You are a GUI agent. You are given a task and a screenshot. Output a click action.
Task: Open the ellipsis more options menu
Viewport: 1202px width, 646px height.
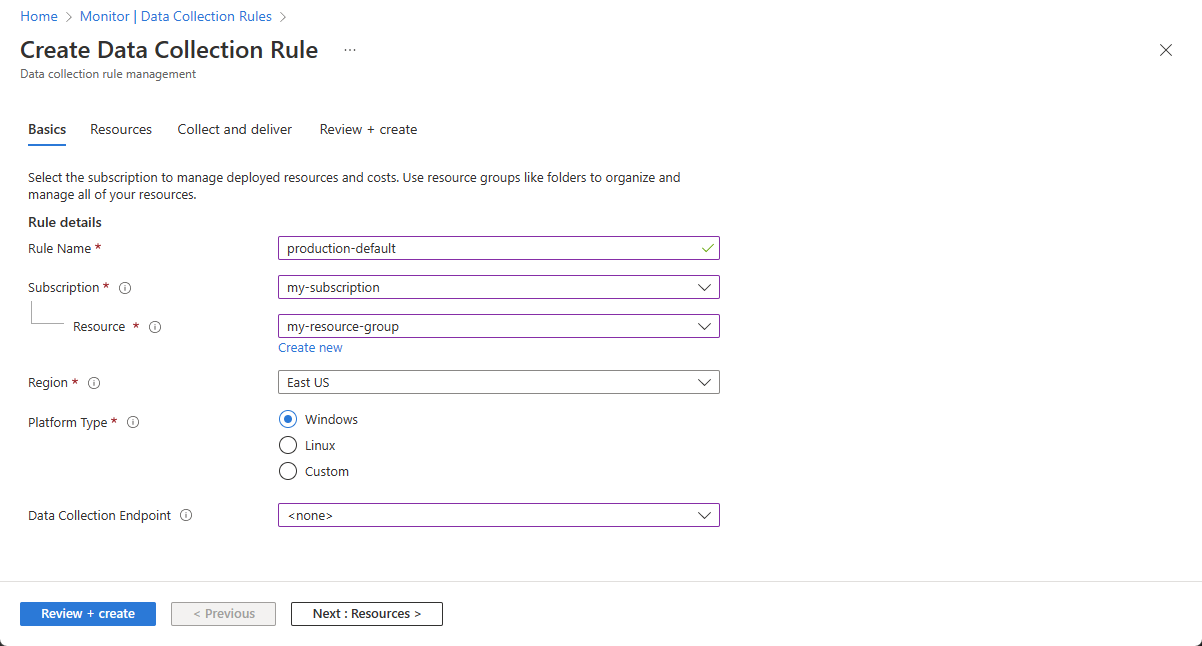350,50
